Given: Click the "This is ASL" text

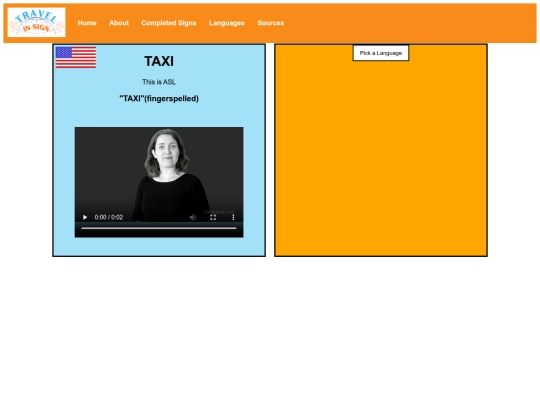Looking at the screenshot, I should tap(159, 82).
